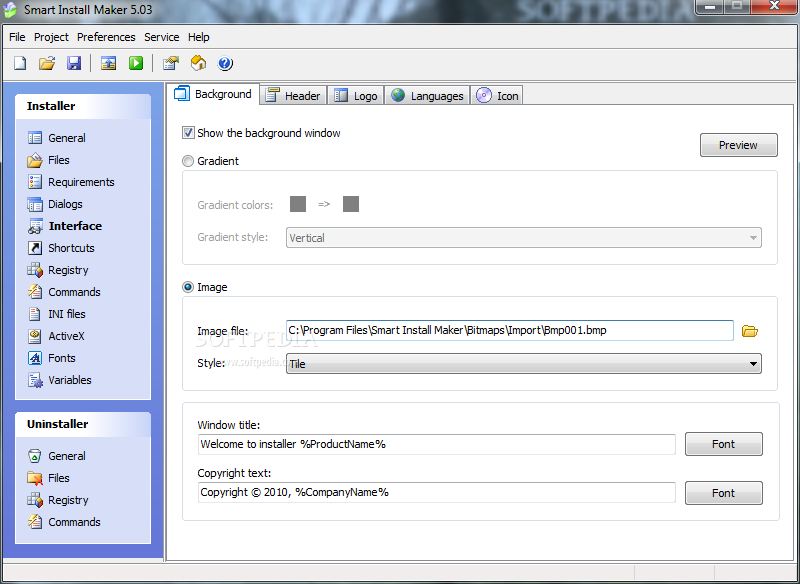Open Uninstaller Files section
Viewport: 800px width, 584px height.
48,478
